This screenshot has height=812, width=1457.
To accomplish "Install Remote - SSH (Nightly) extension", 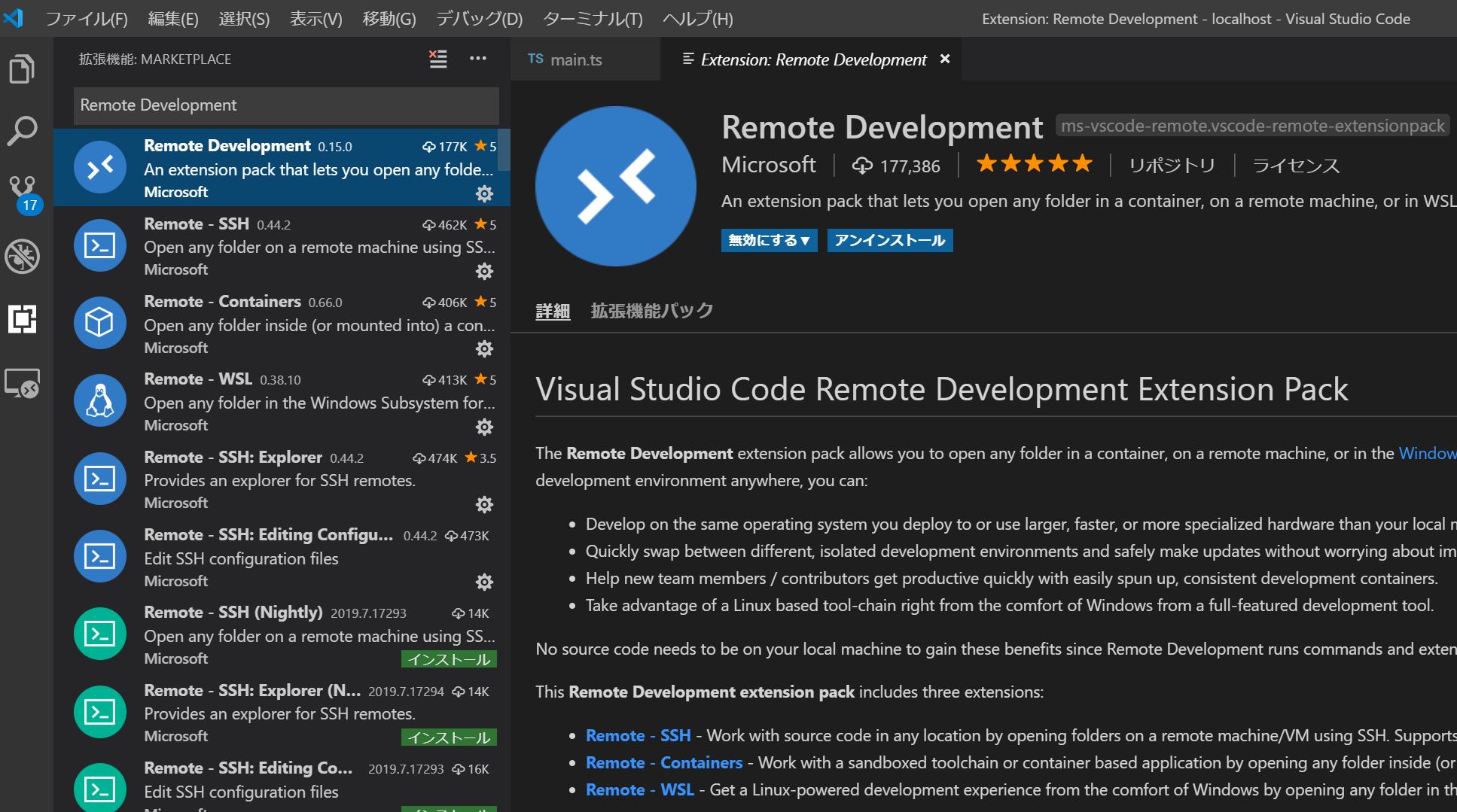I will pyautogui.click(x=449, y=659).
